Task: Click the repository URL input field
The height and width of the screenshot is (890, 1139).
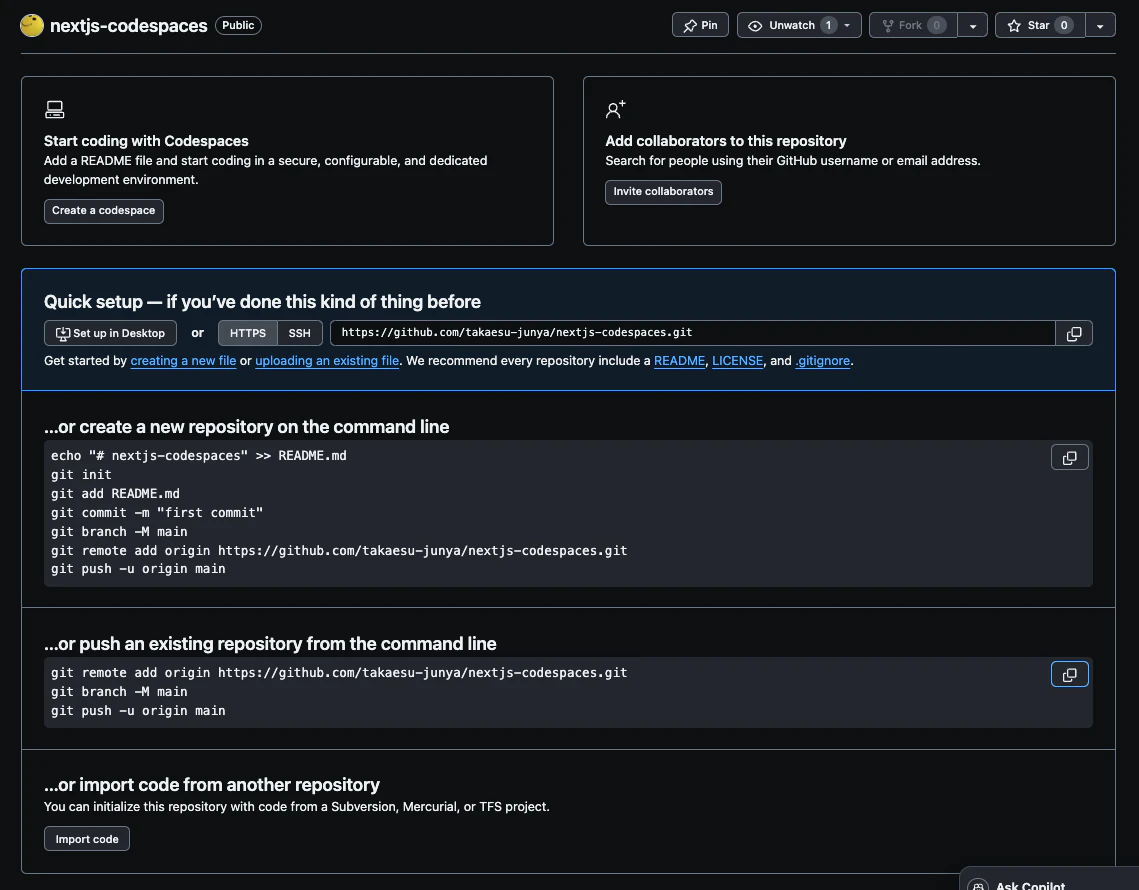Action: point(692,333)
